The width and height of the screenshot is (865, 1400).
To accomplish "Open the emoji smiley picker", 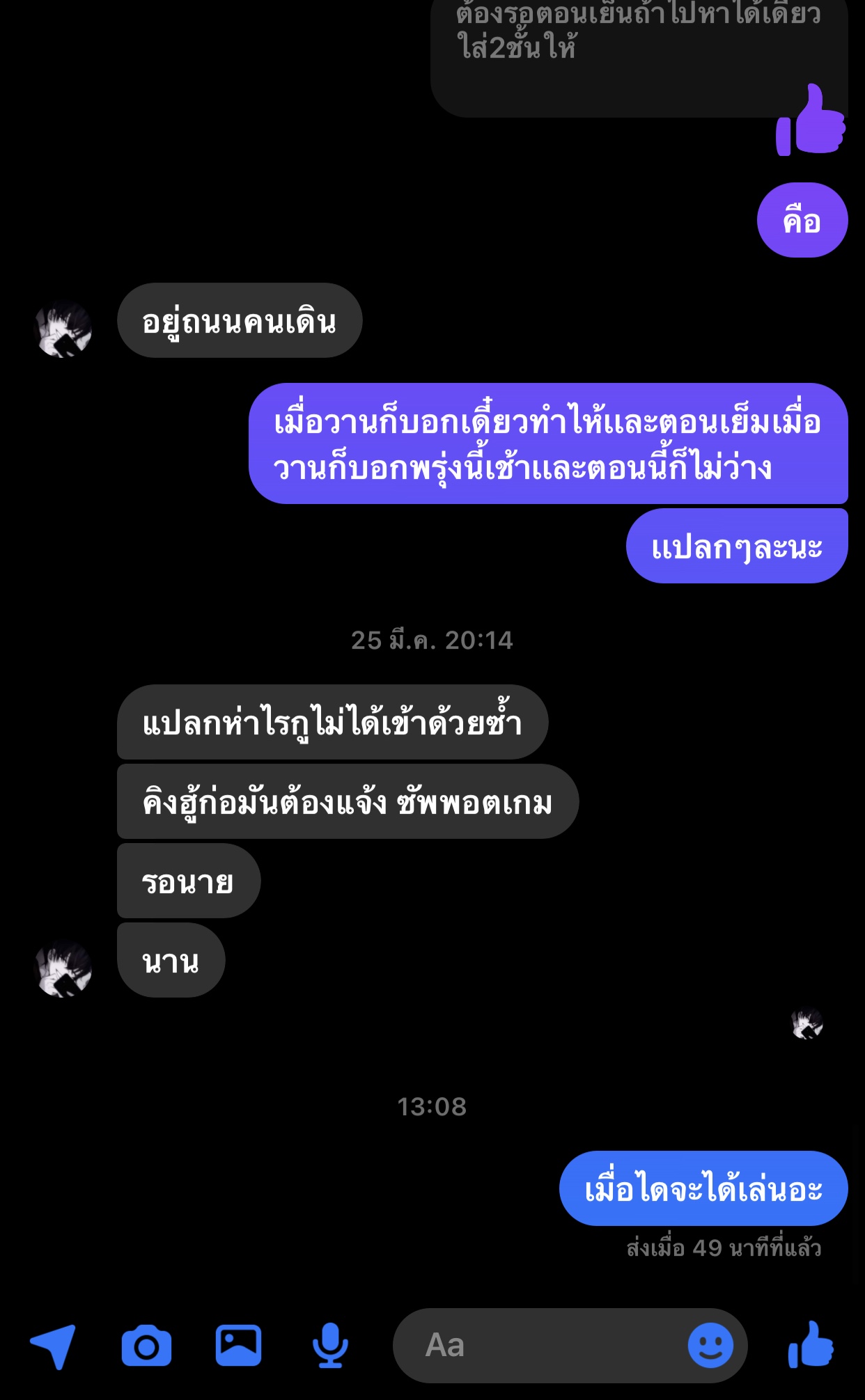I will coord(710,1345).
